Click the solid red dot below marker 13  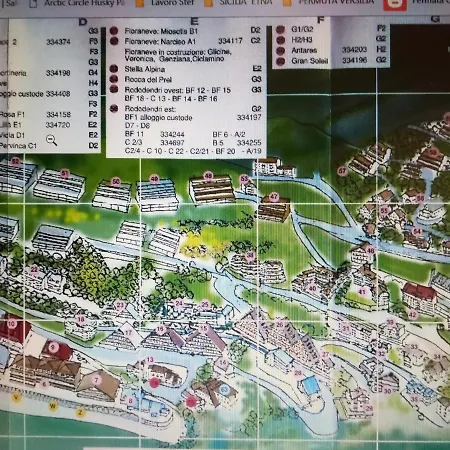[x=154, y=383]
